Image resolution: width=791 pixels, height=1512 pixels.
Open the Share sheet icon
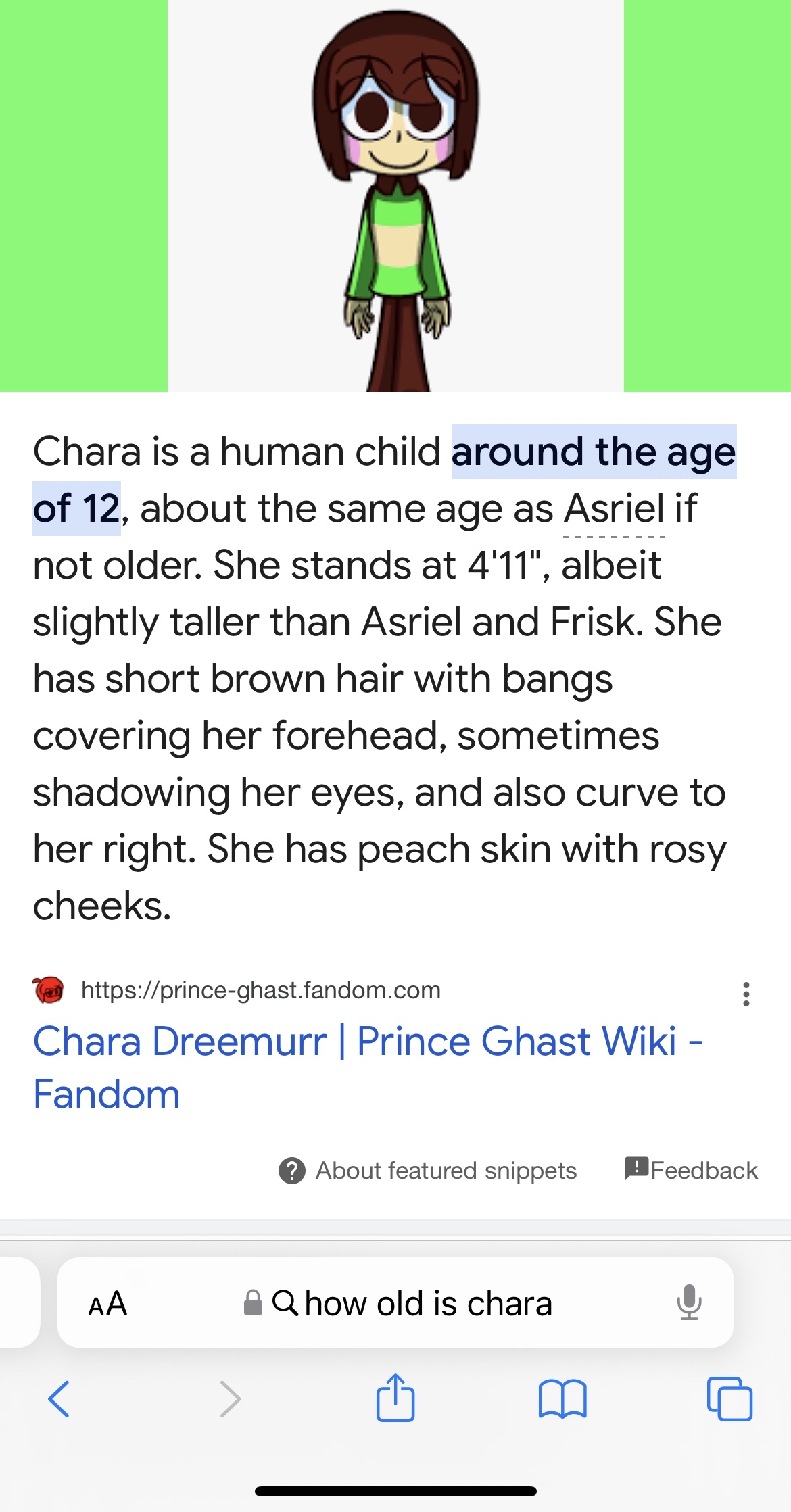[x=395, y=1398]
